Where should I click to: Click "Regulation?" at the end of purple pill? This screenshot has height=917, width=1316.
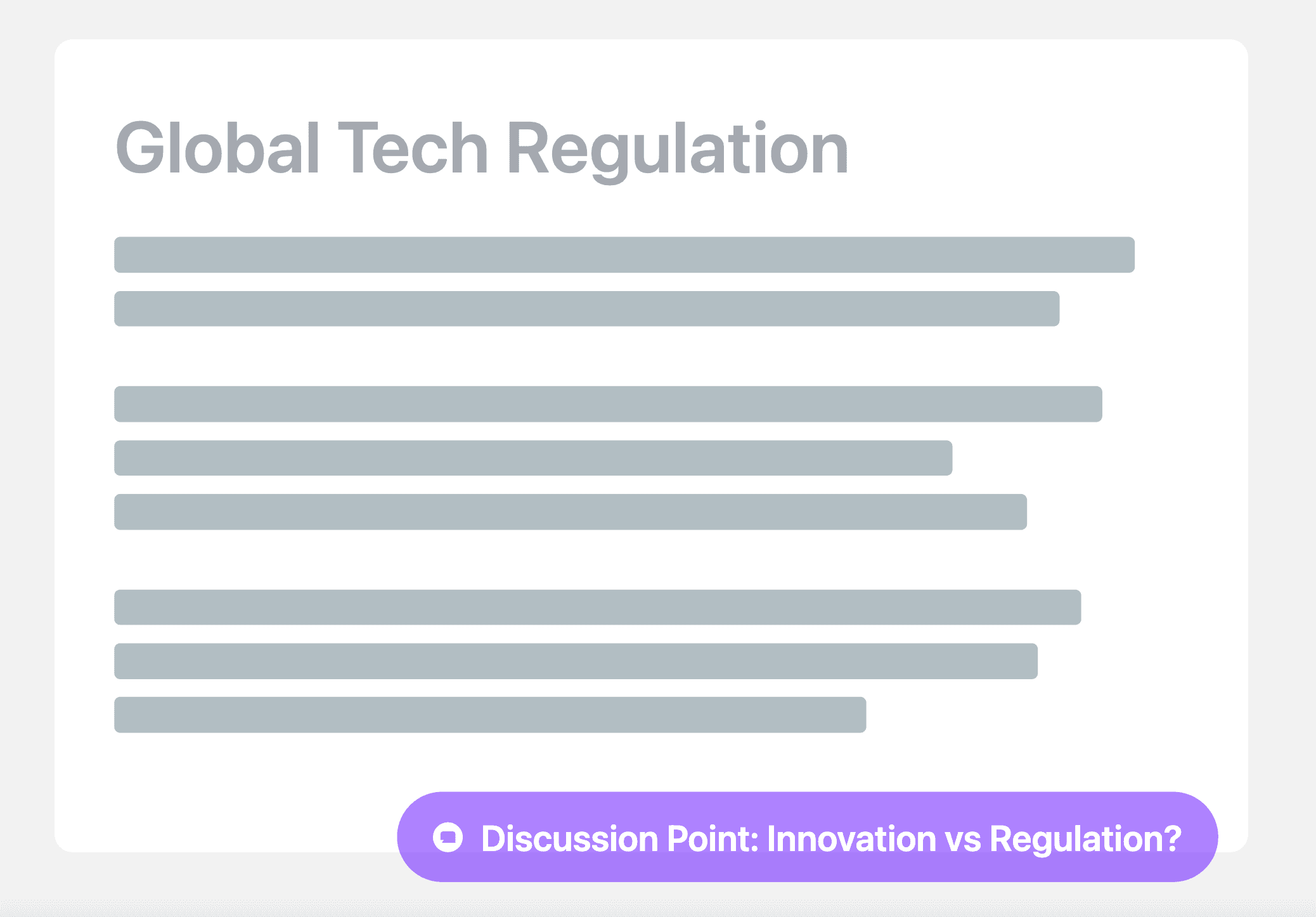pos(1085,838)
